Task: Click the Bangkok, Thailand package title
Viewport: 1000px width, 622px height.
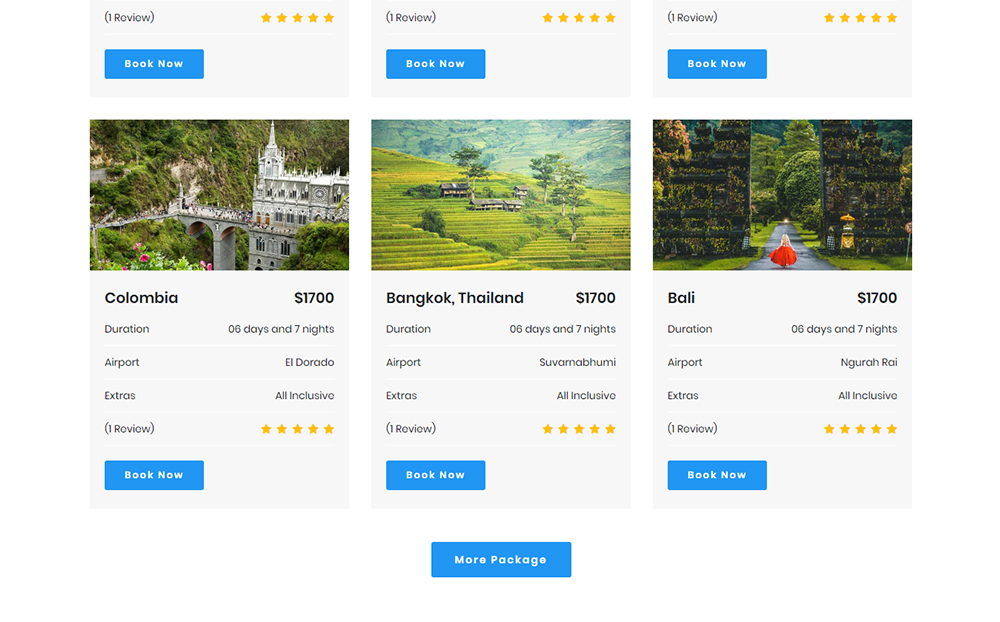Action: 455,298
